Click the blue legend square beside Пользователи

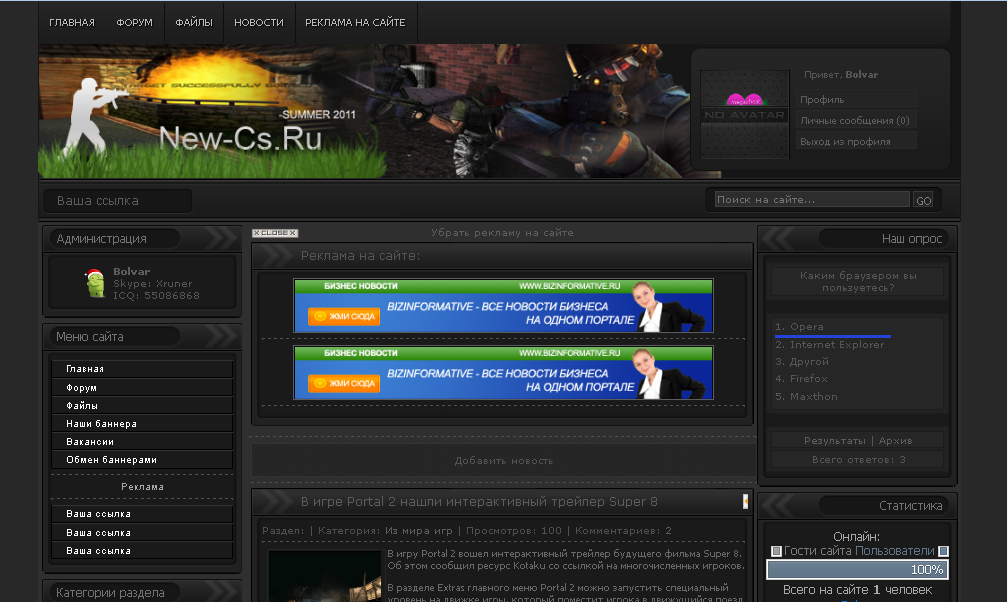943,551
